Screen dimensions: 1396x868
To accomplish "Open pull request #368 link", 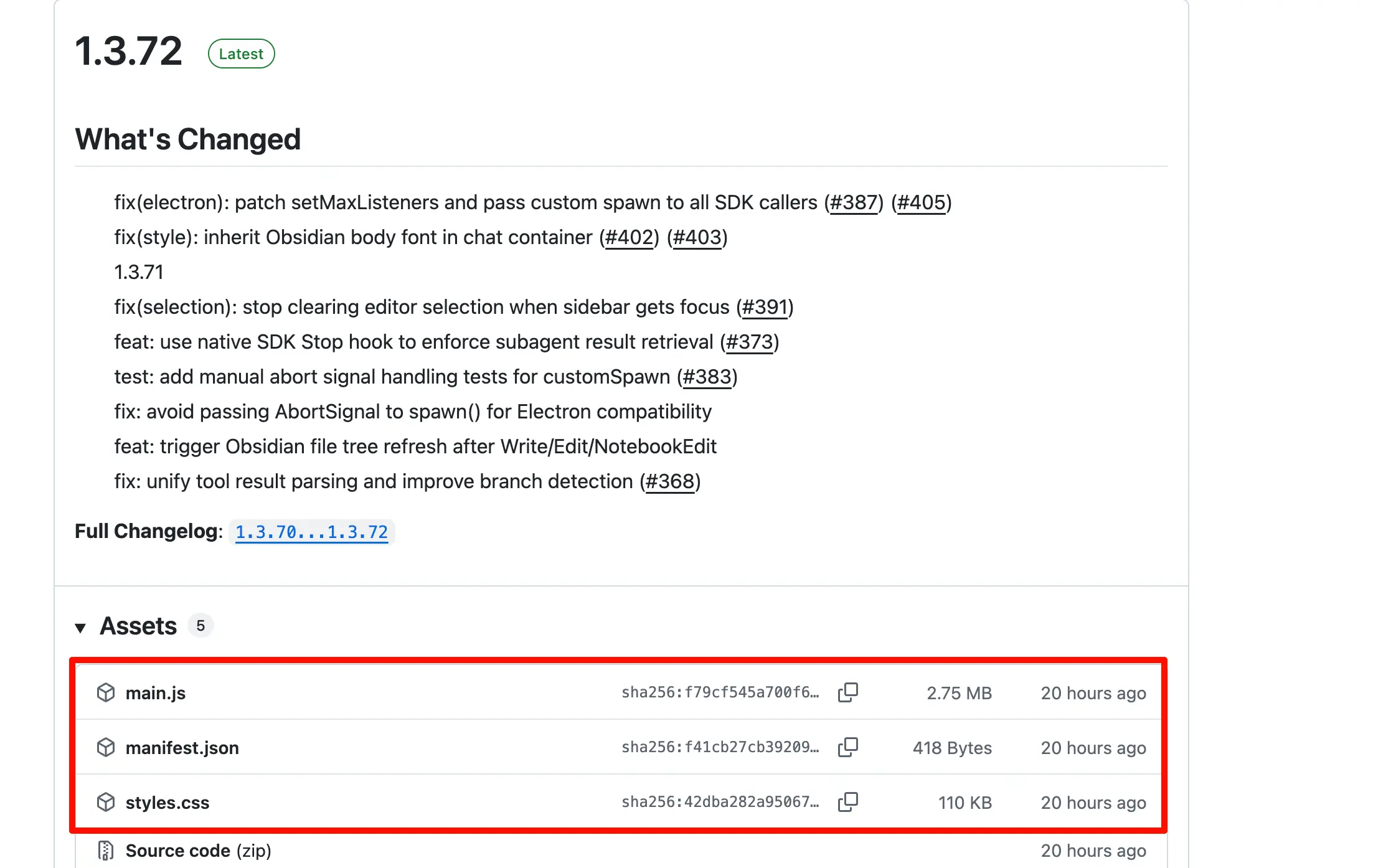I will click(670, 481).
